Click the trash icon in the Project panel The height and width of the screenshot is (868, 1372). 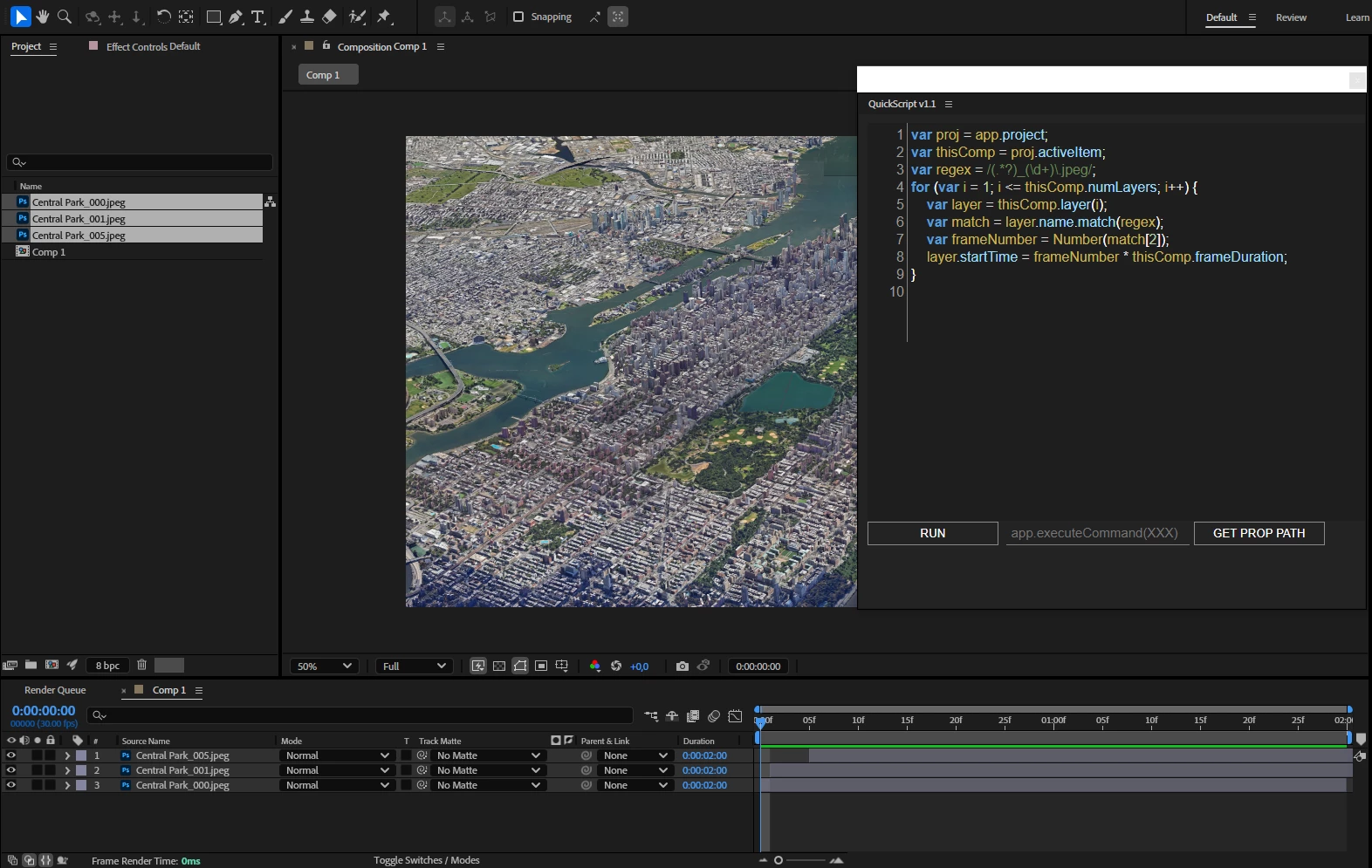click(141, 665)
